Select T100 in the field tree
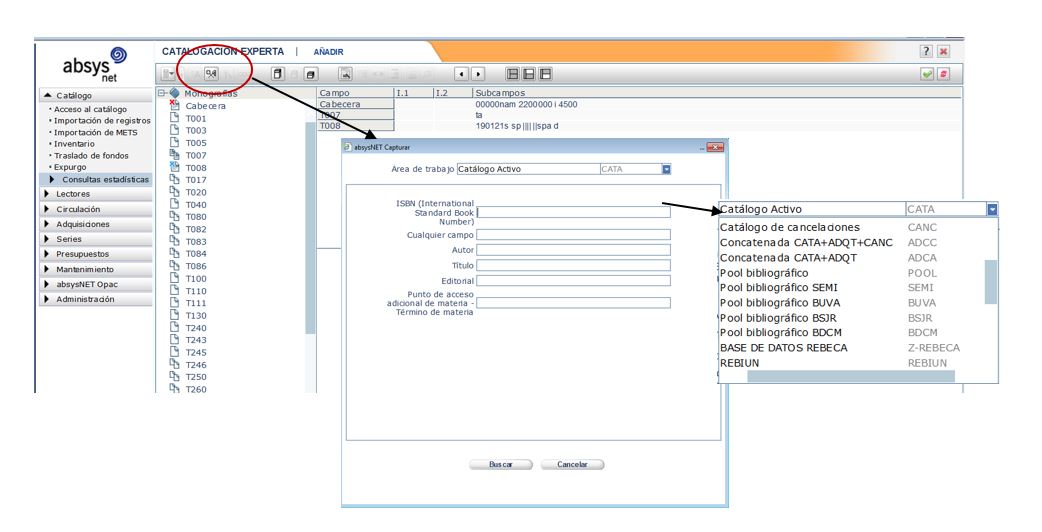Viewport: 1042px width, 532px height. pyautogui.click(x=196, y=278)
